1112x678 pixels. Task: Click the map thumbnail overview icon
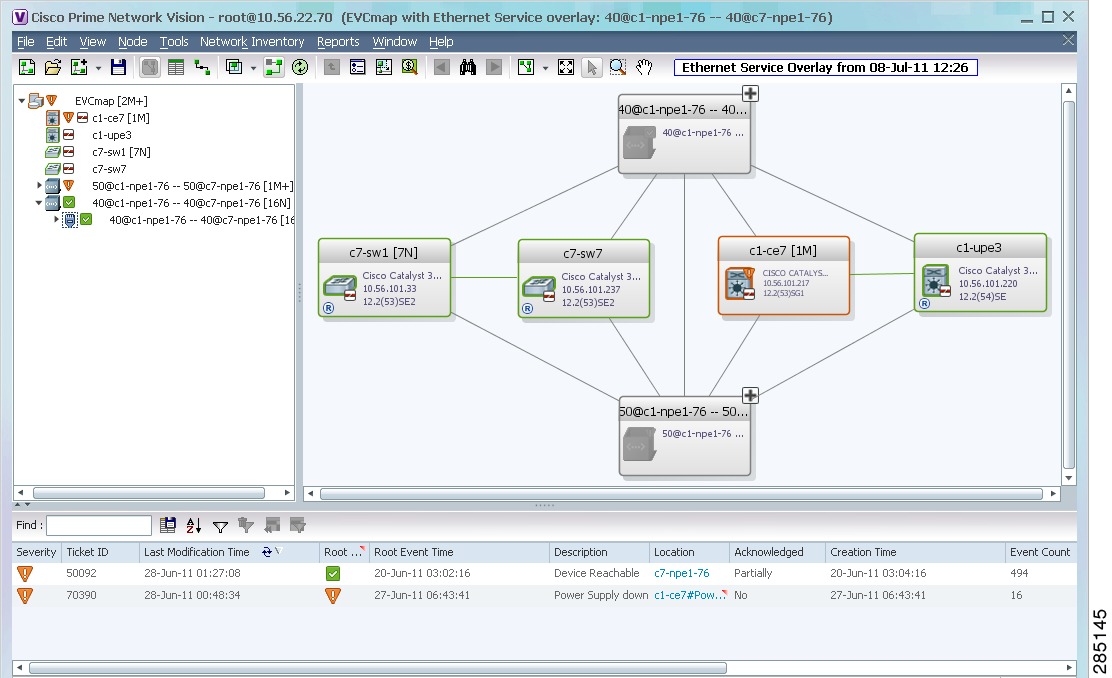[x=384, y=67]
